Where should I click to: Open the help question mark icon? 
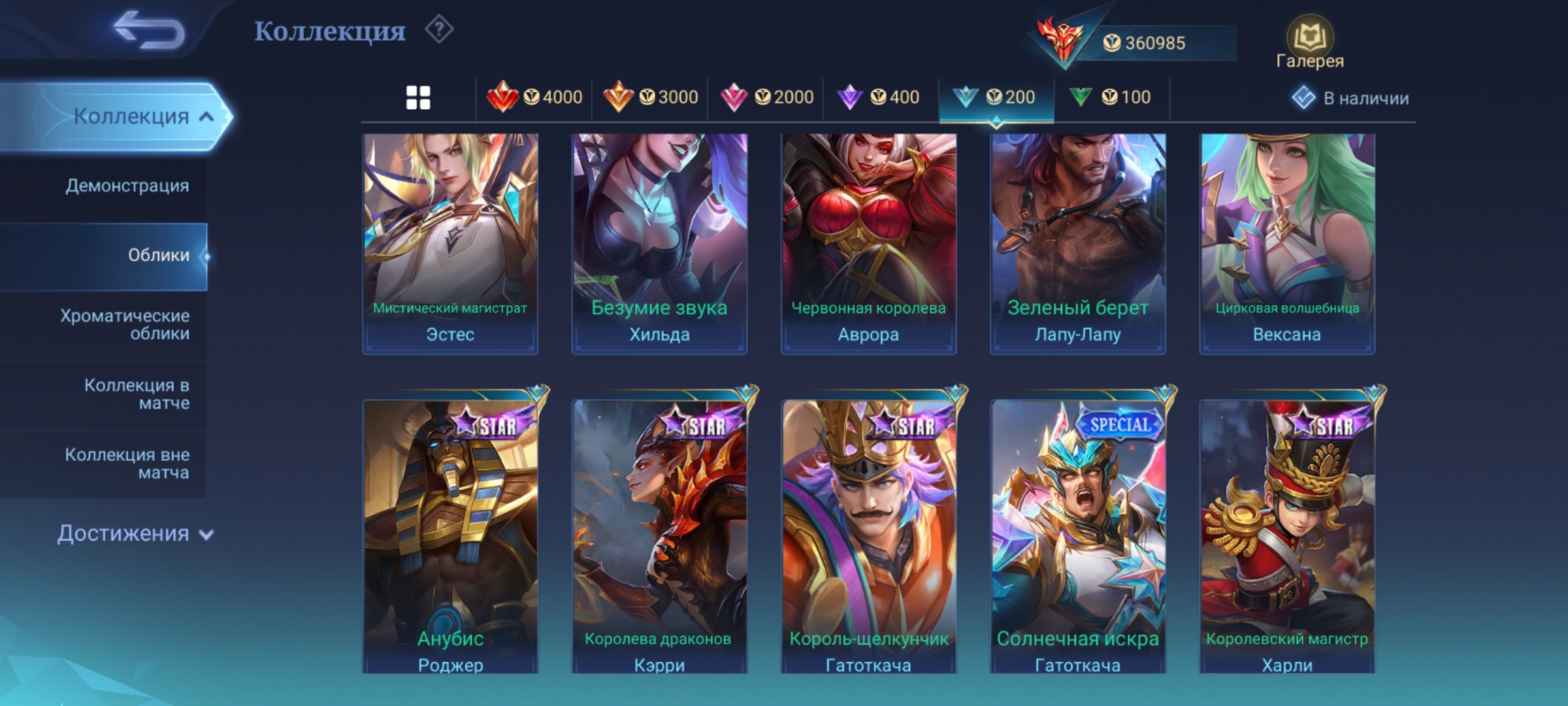pyautogui.click(x=439, y=30)
